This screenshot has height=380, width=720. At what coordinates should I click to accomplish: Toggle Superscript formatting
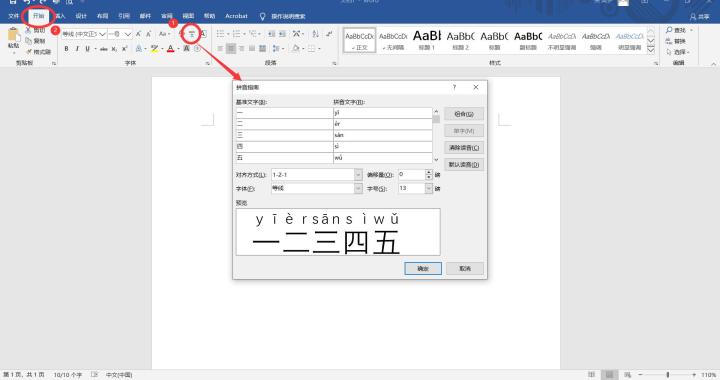click(x=124, y=49)
